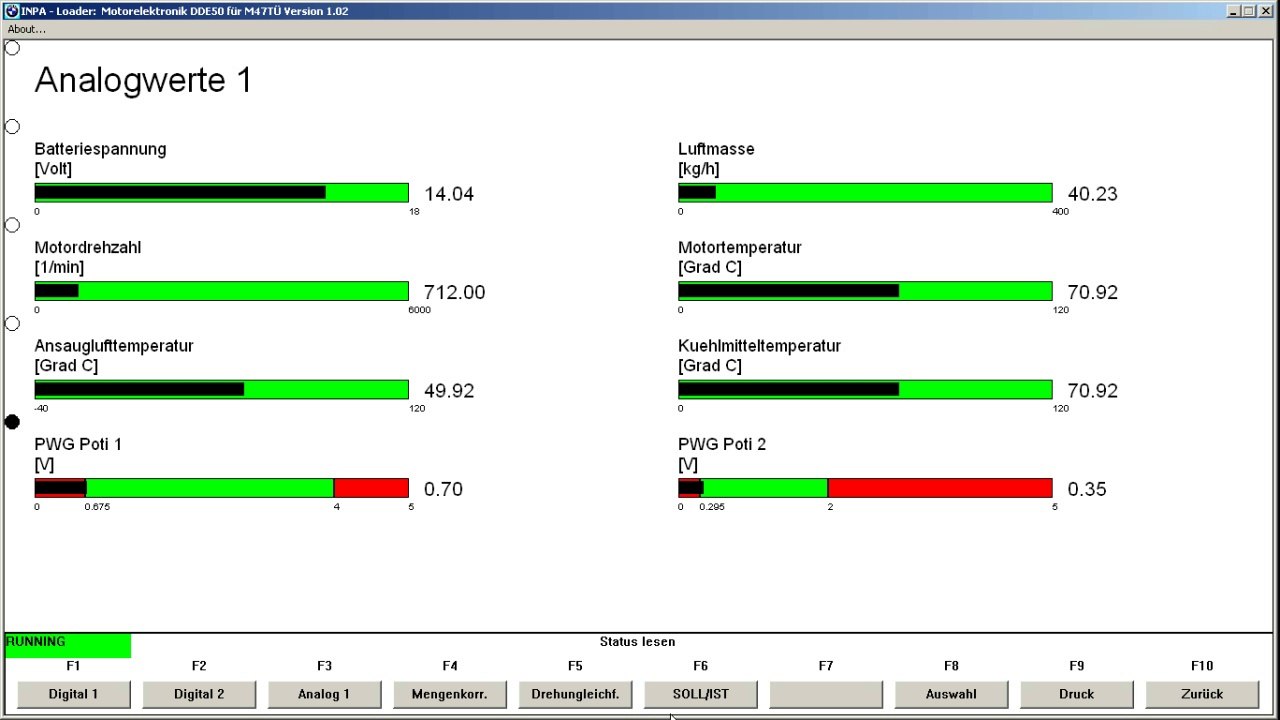1280x720 pixels.
Task: Click the Analogwerte 1 heading
Action: (x=143, y=80)
